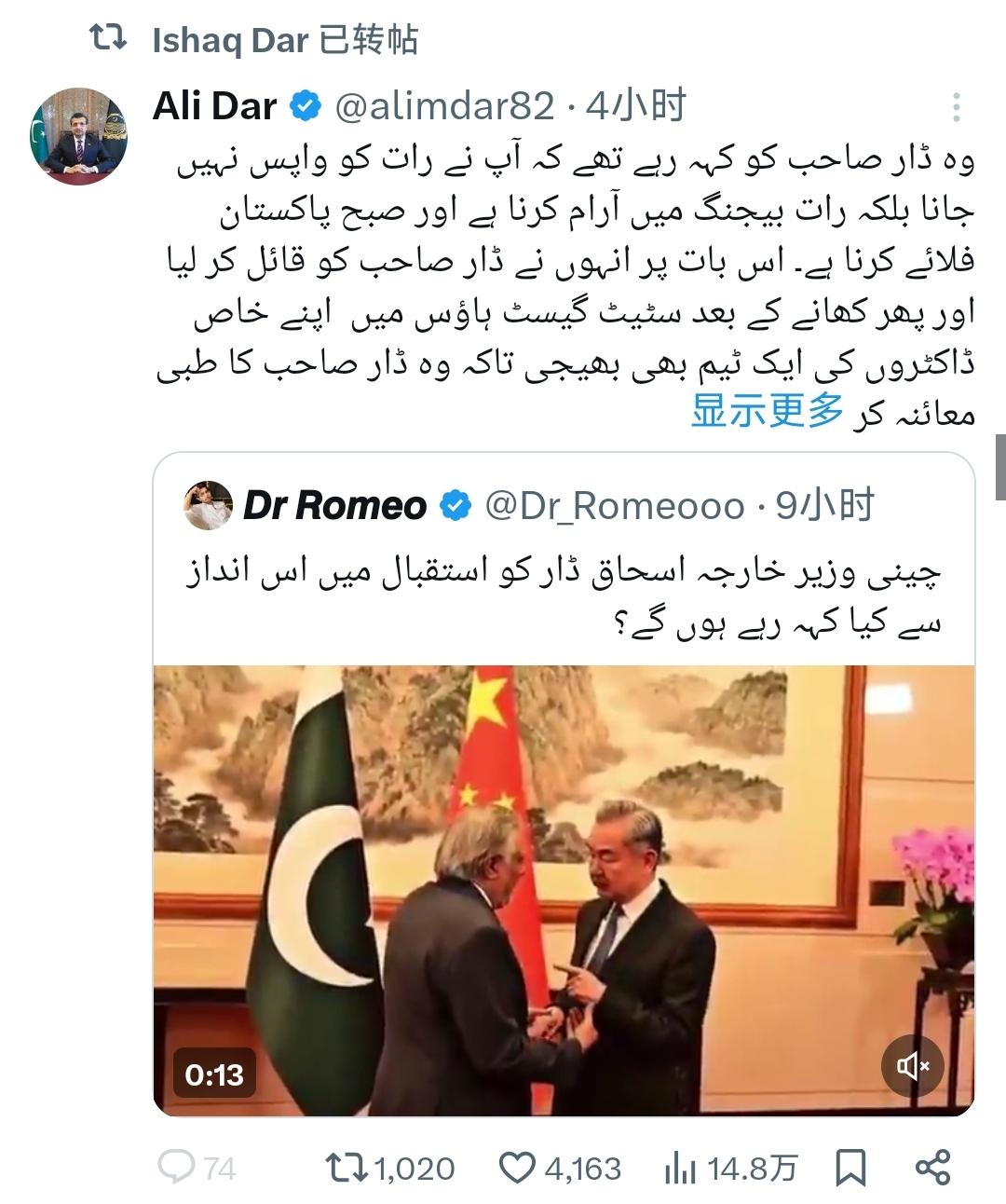
Task: Tap the repost icon beside Ishaq Dar
Action: (107, 38)
